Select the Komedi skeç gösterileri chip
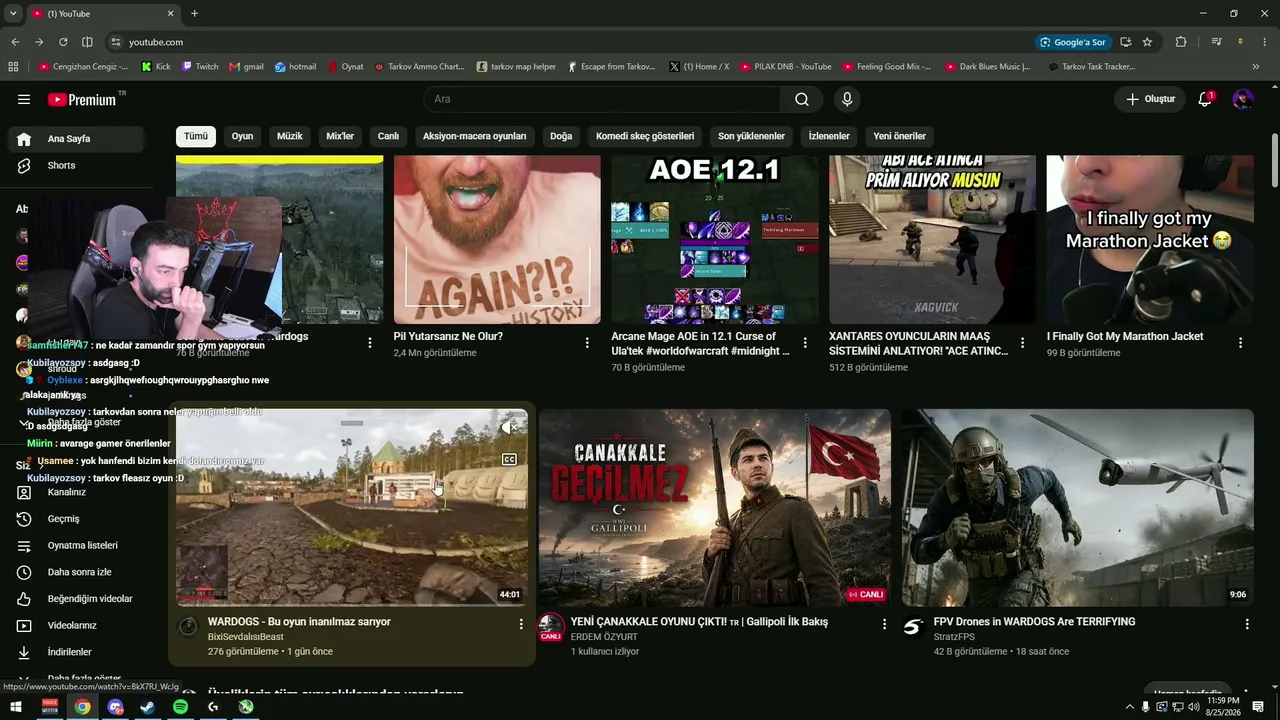 pos(645,136)
